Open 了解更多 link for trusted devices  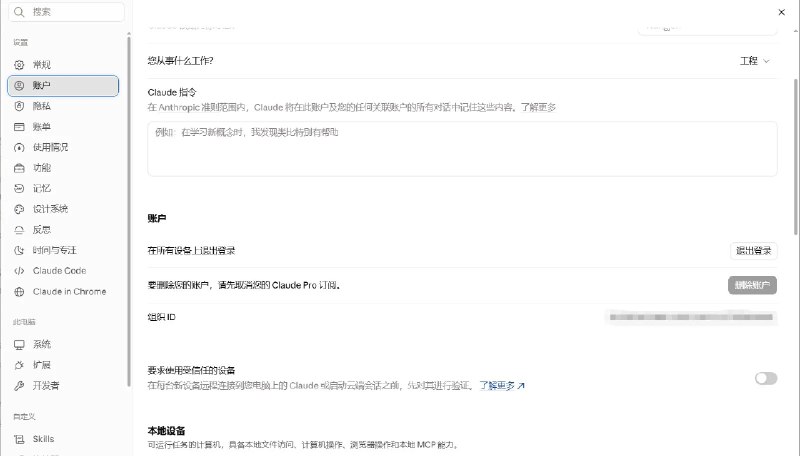click(502, 386)
